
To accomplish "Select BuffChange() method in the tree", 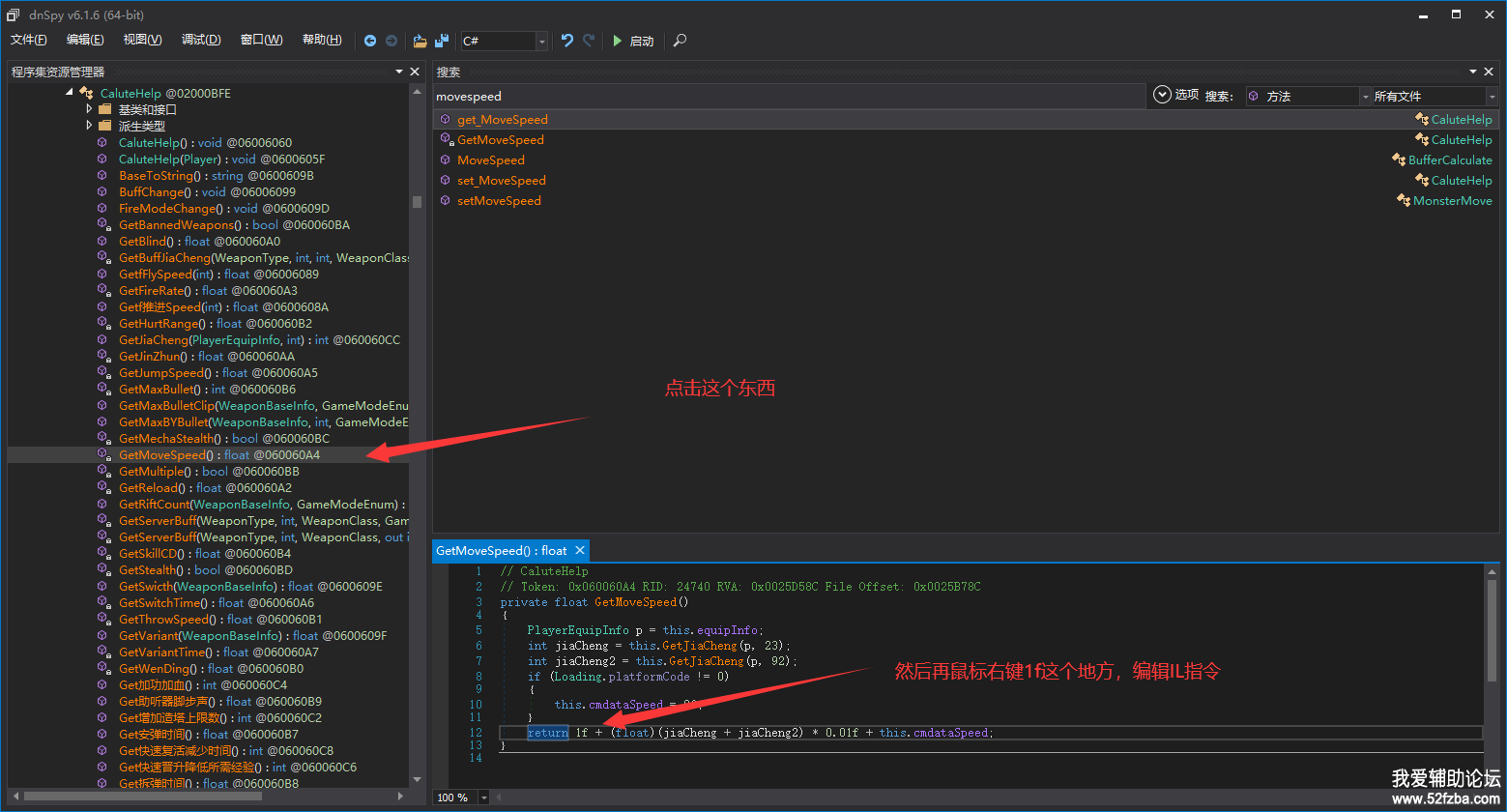I will point(208,191).
